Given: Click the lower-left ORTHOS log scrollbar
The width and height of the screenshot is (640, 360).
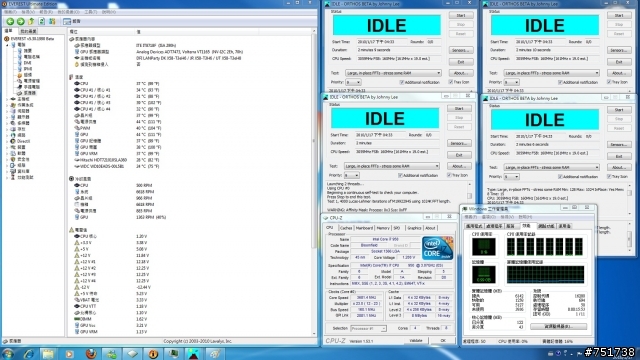Looking at the screenshot, I should click(x=469, y=196).
